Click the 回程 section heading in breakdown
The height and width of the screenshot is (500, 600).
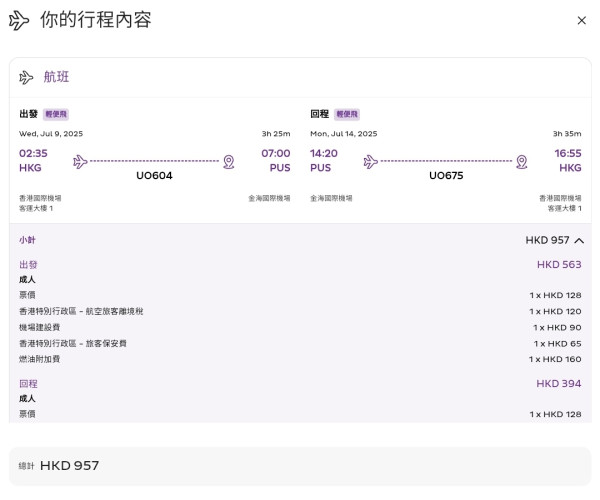(x=28, y=383)
